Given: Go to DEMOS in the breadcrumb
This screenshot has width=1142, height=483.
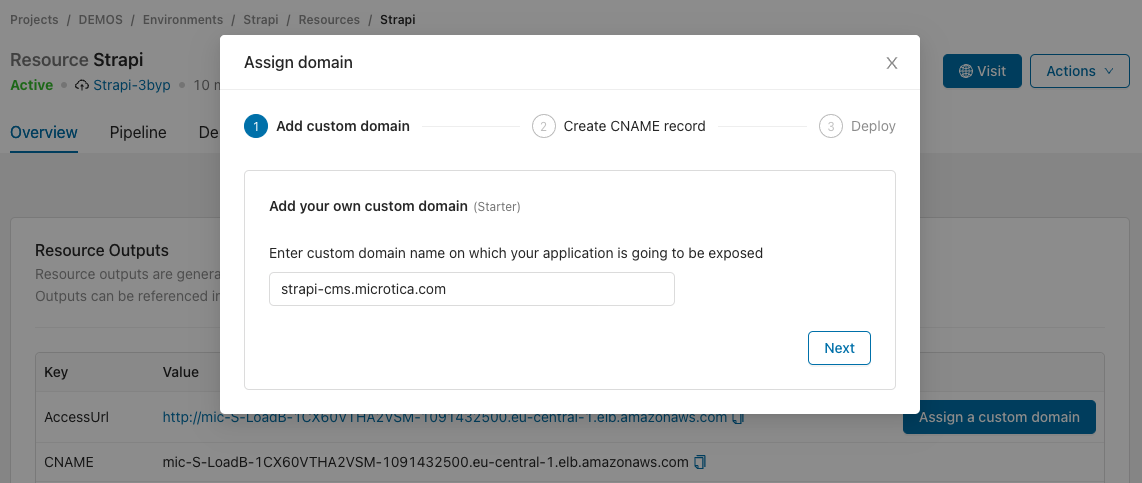Looking at the screenshot, I should click(101, 20).
